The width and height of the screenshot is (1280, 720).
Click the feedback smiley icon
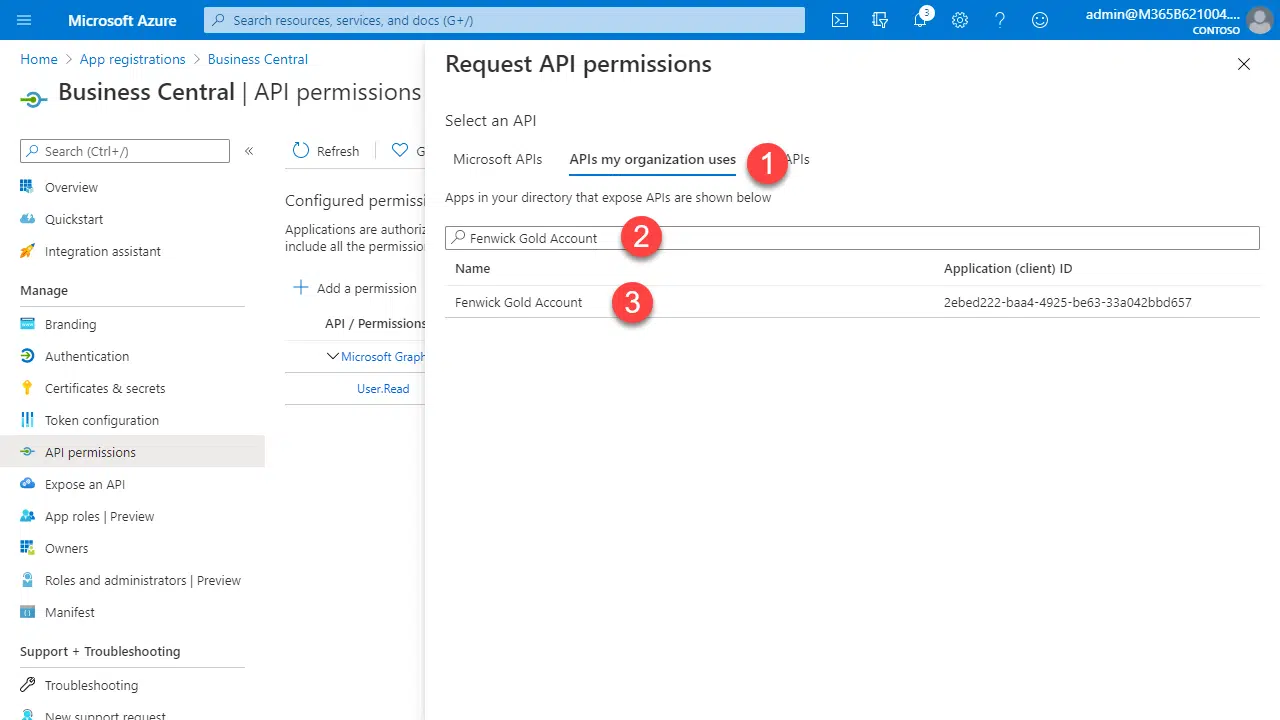coord(1040,20)
